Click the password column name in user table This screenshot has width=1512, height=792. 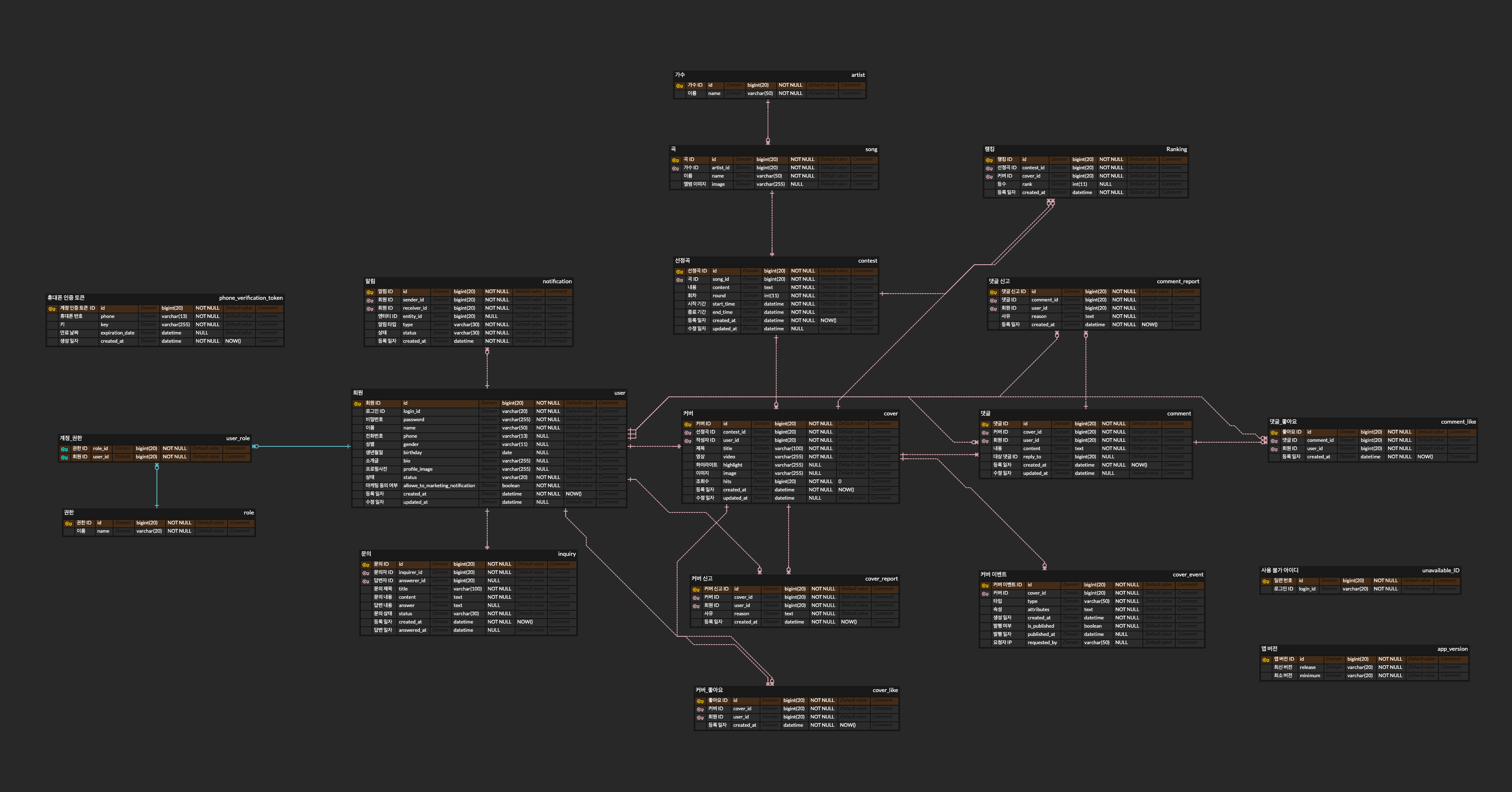click(x=413, y=420)
